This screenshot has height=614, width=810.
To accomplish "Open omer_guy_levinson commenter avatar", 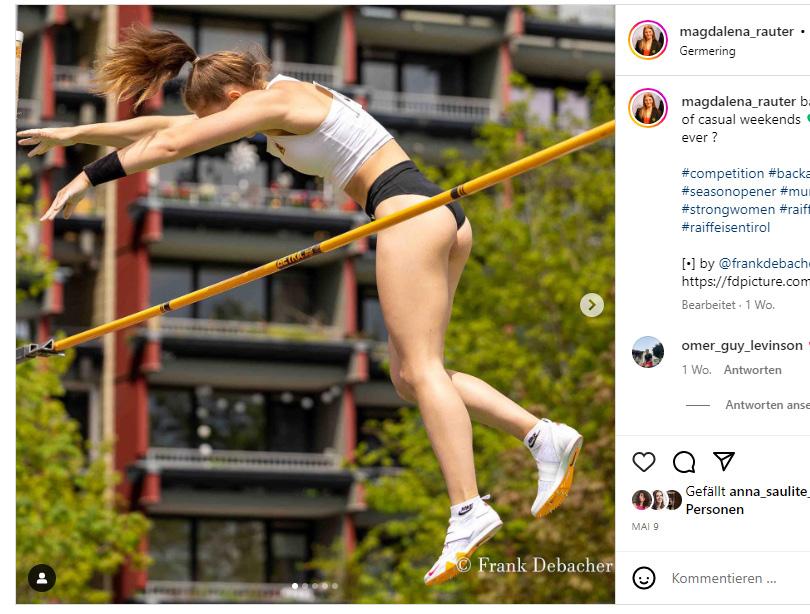I will pyautogui.click(x=648, y=352).
